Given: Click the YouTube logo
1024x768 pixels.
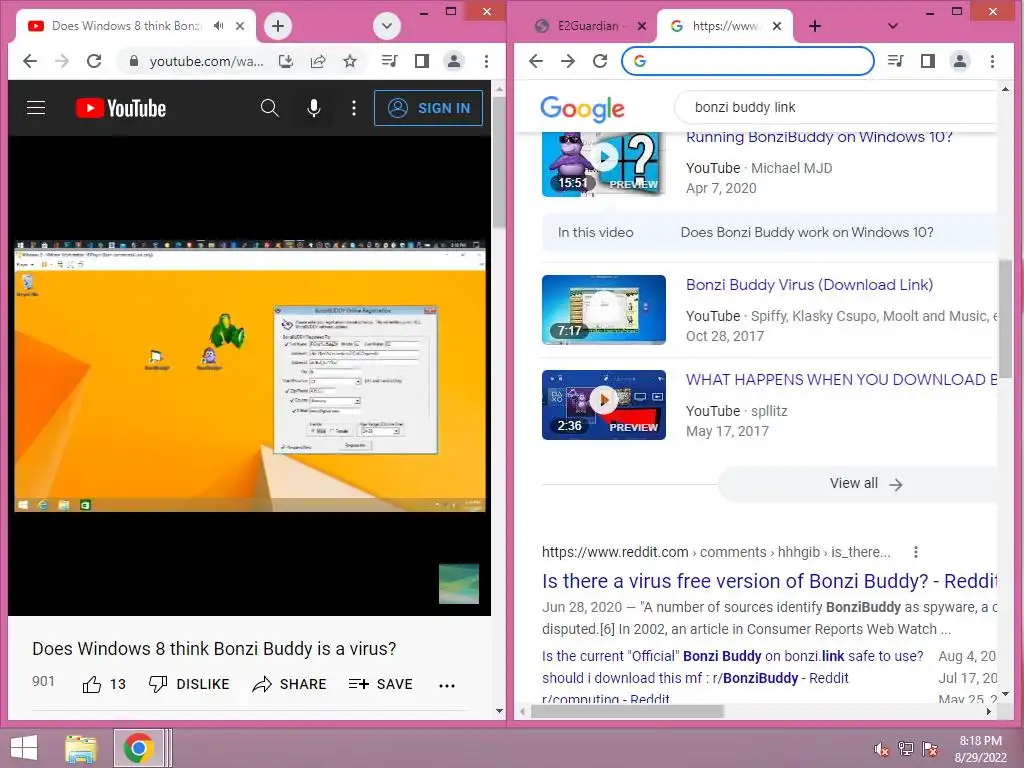Looking at the screenshot, I should coord(121,108).
